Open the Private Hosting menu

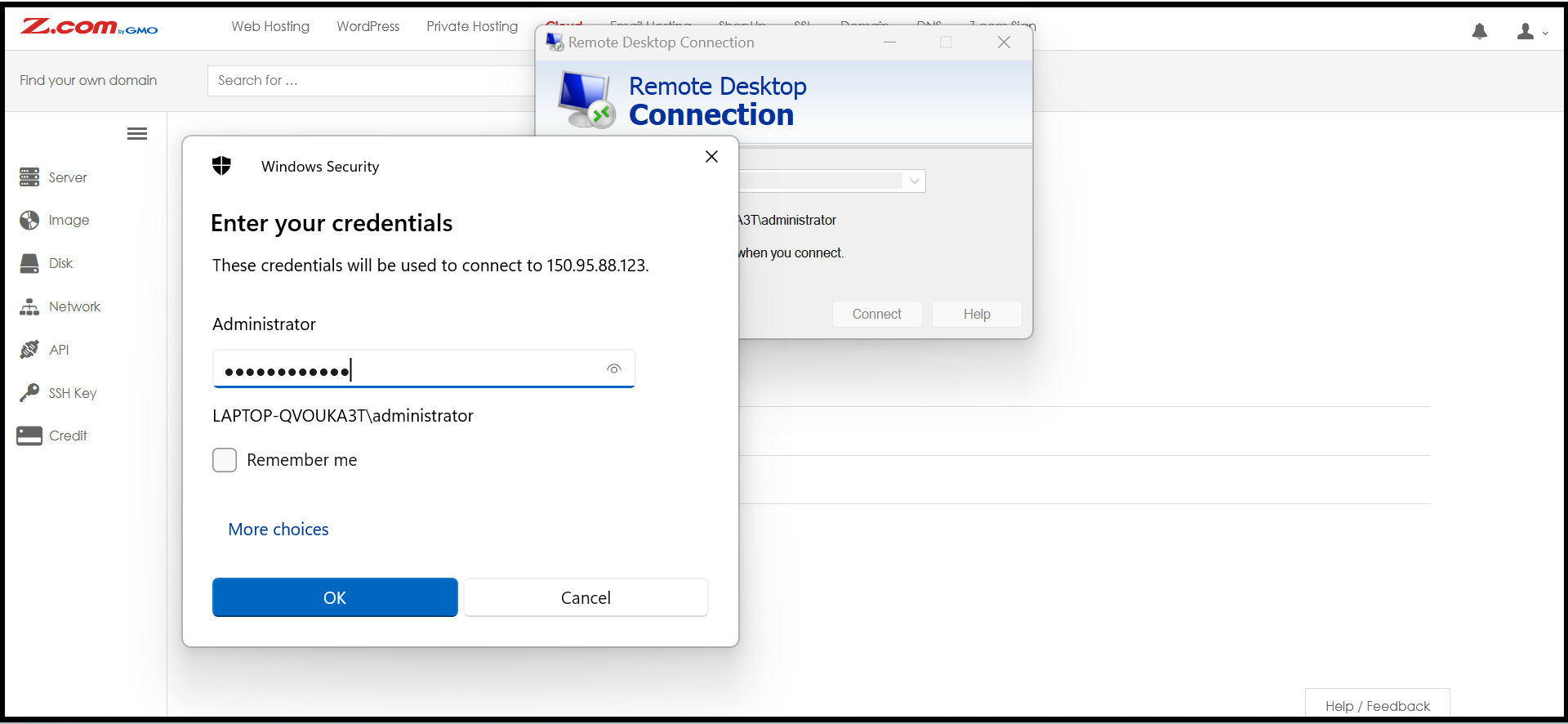tap(472, 26)
